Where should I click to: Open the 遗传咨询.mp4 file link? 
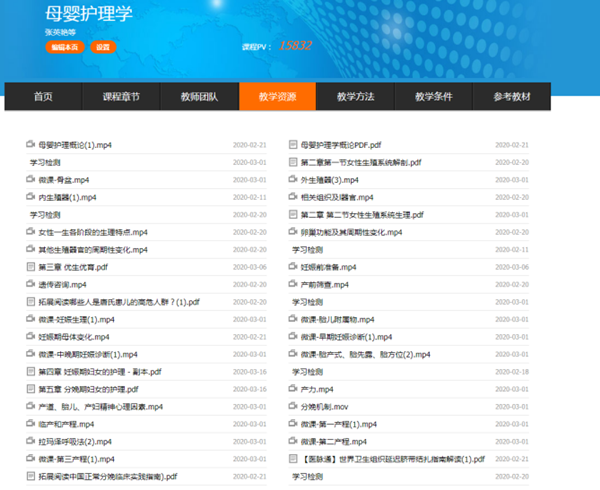coord(64,285)
